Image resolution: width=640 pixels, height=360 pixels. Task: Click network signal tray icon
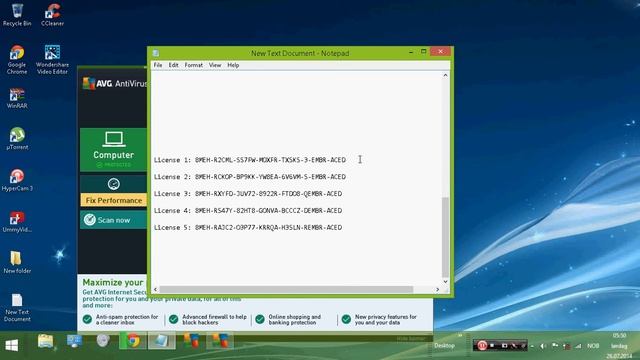578,346
